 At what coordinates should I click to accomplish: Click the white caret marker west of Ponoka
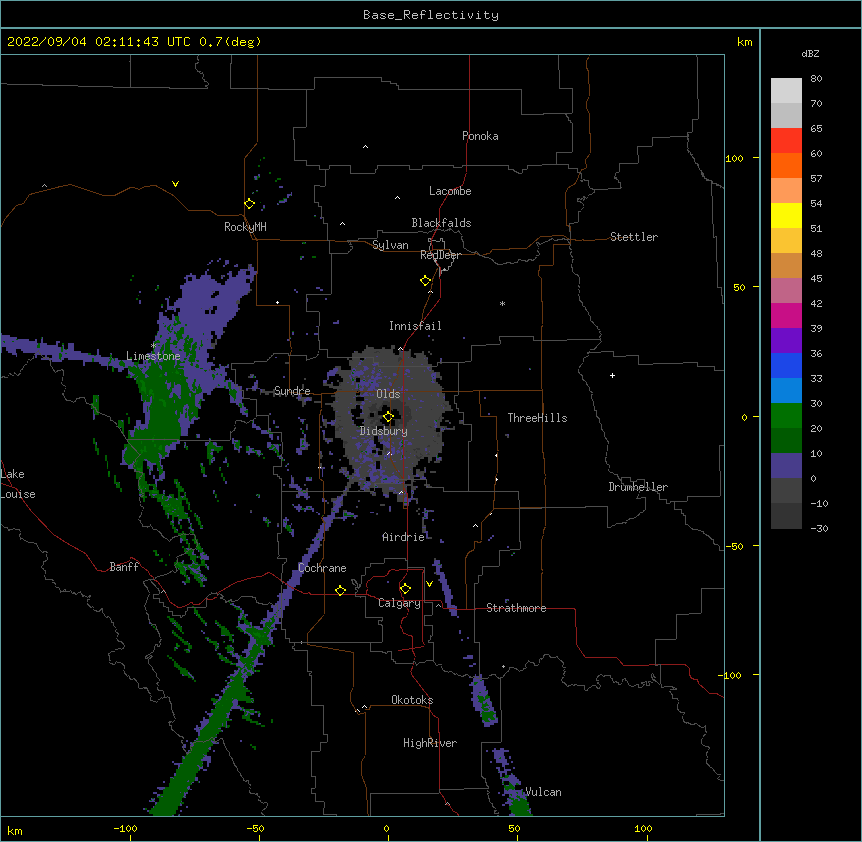click(366, 147)
